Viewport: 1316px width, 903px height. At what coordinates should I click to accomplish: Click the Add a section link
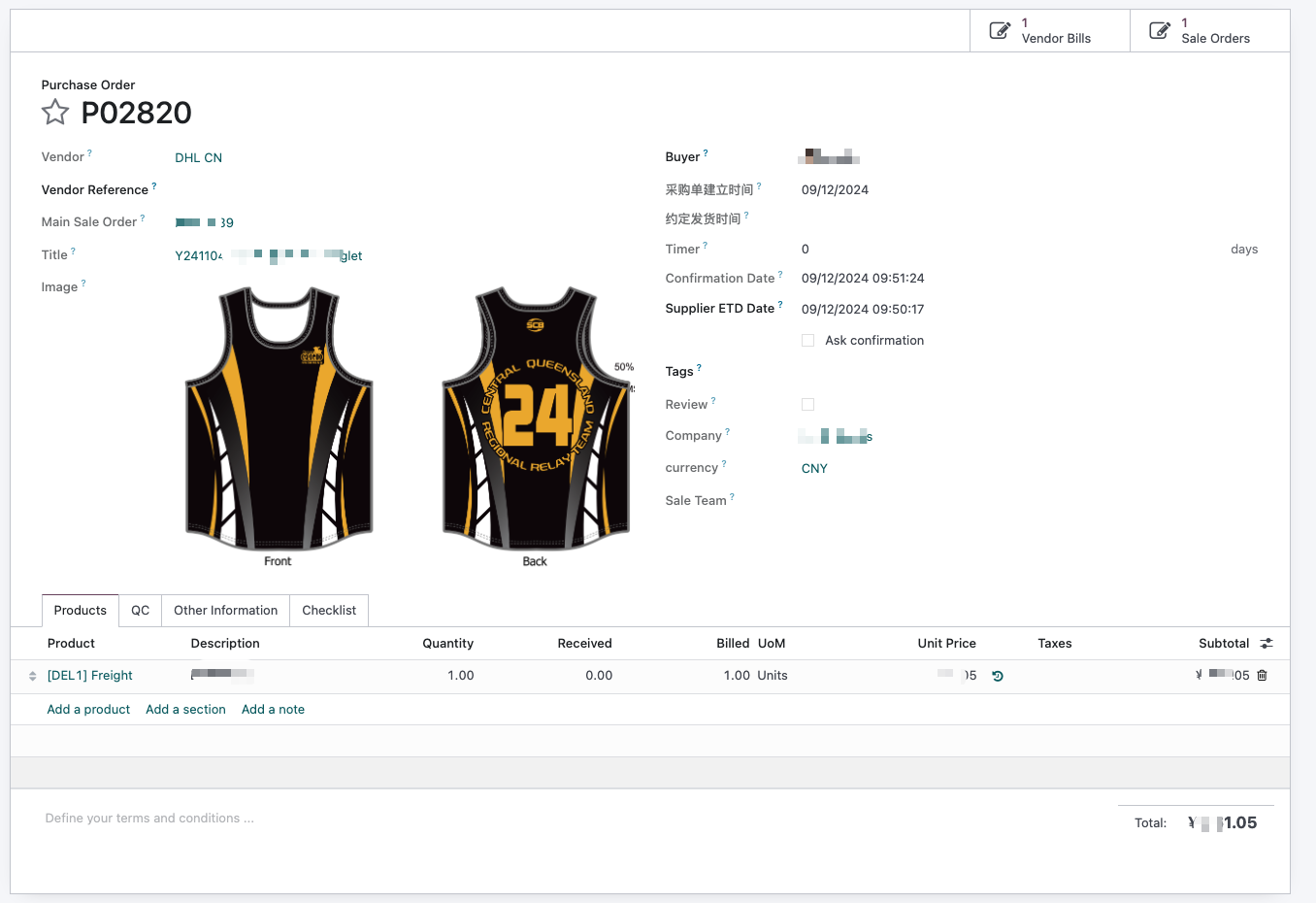tap(185, 710)
